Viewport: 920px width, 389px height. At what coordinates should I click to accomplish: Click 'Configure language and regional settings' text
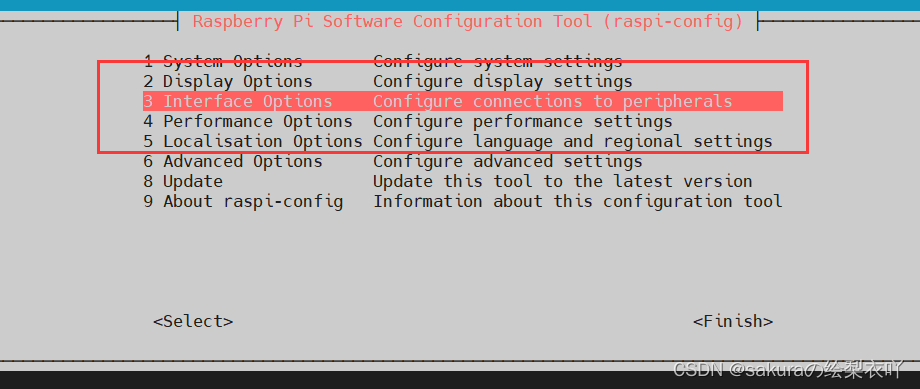(x=573, y=141)
